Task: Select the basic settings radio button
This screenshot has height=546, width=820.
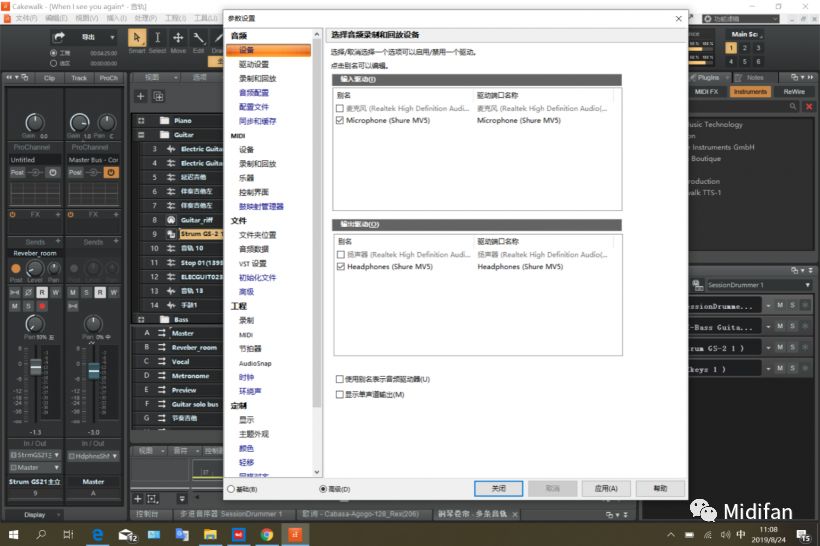Action: point(229,489)
